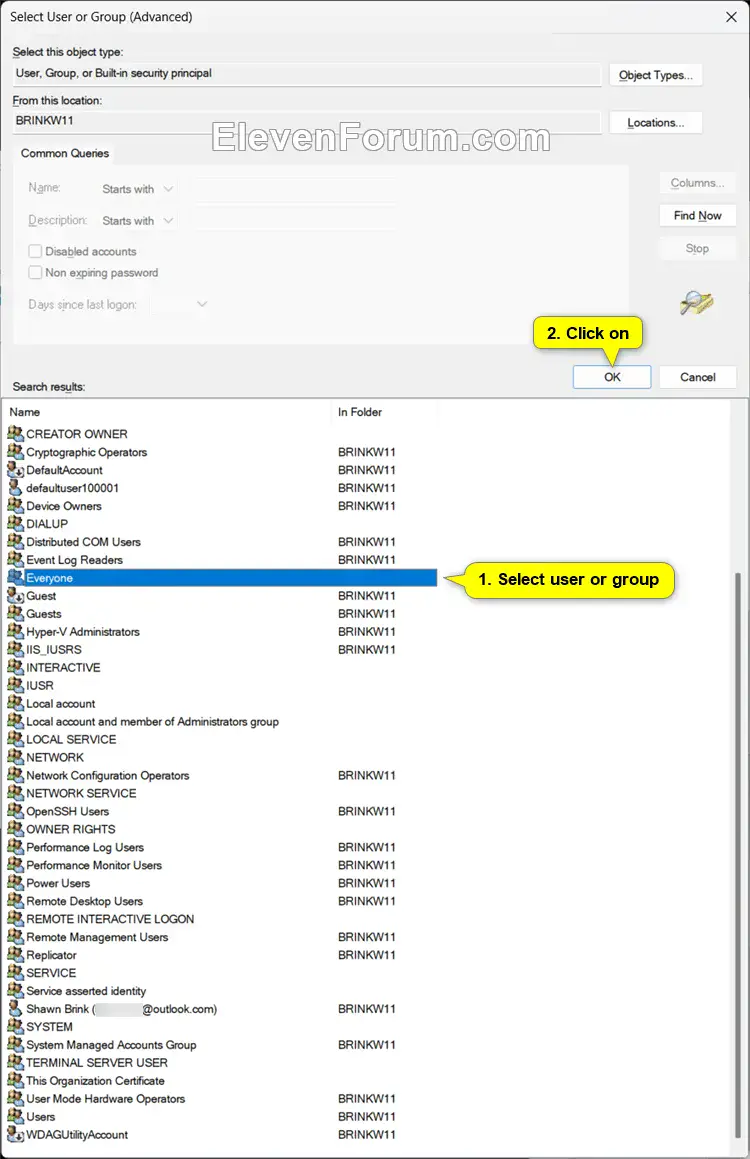This screenshot has height=1159, width=750.
Task: Select Local account and member of Administrators group
Action: [152, 721]
